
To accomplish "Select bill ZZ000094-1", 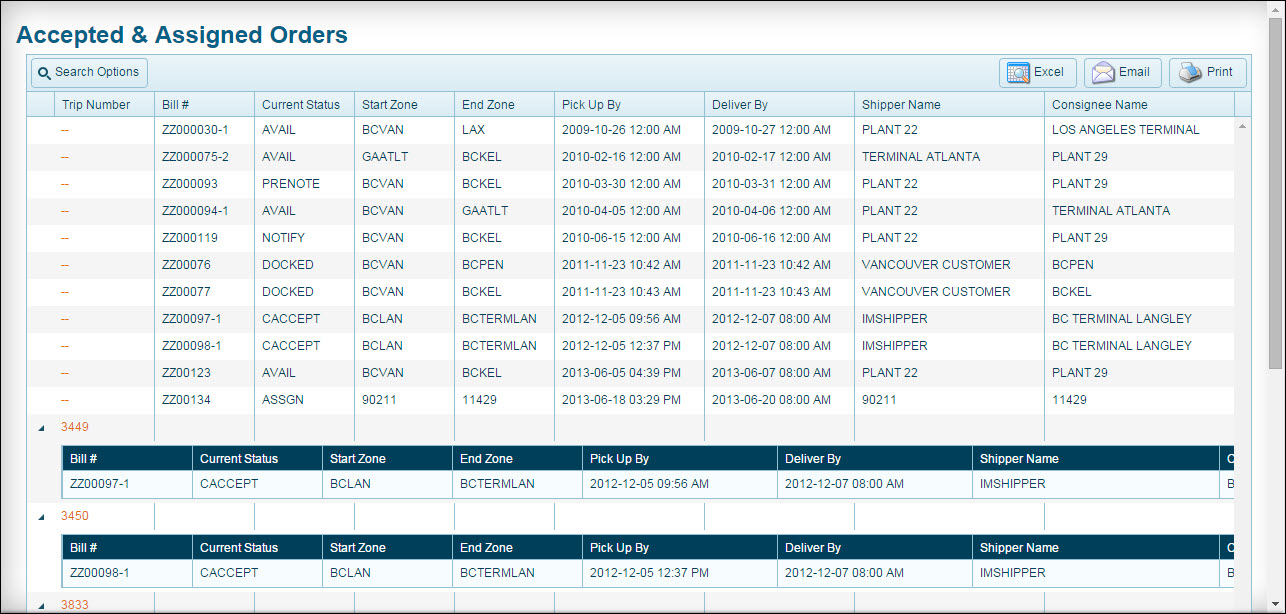I will coord(195,211).
